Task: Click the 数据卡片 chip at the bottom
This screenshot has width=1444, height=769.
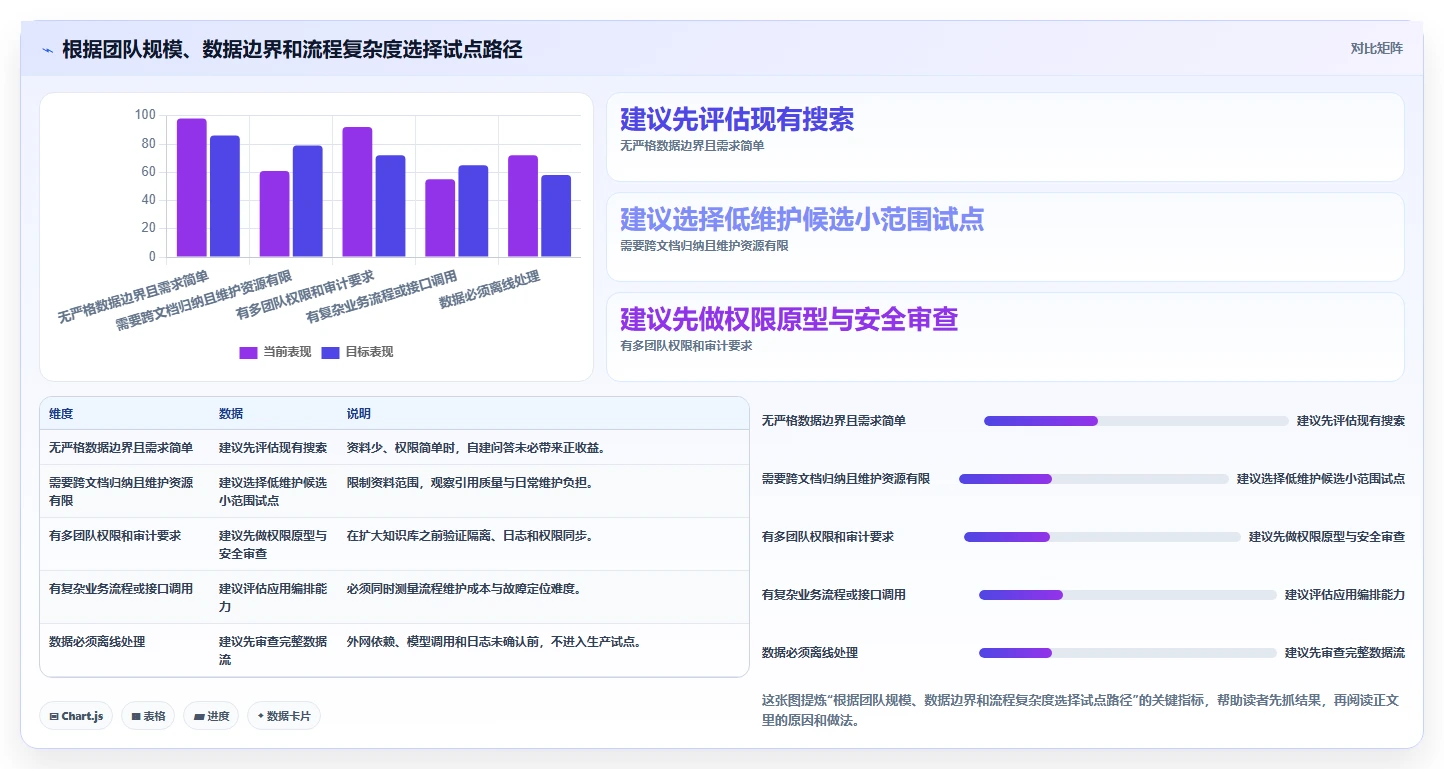Action: click(284, 716)
